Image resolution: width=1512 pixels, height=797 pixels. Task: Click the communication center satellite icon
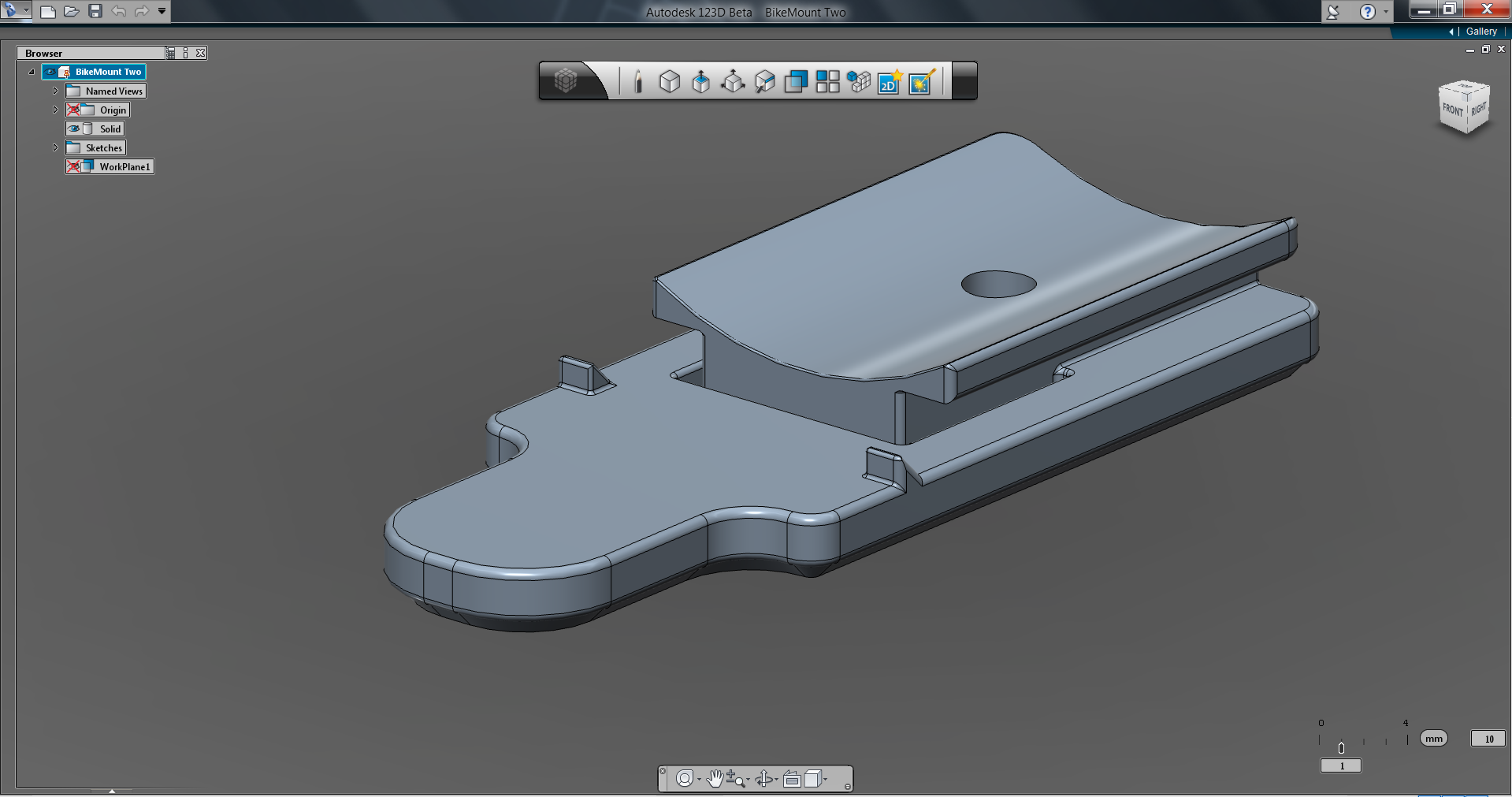pos(1333,11)
